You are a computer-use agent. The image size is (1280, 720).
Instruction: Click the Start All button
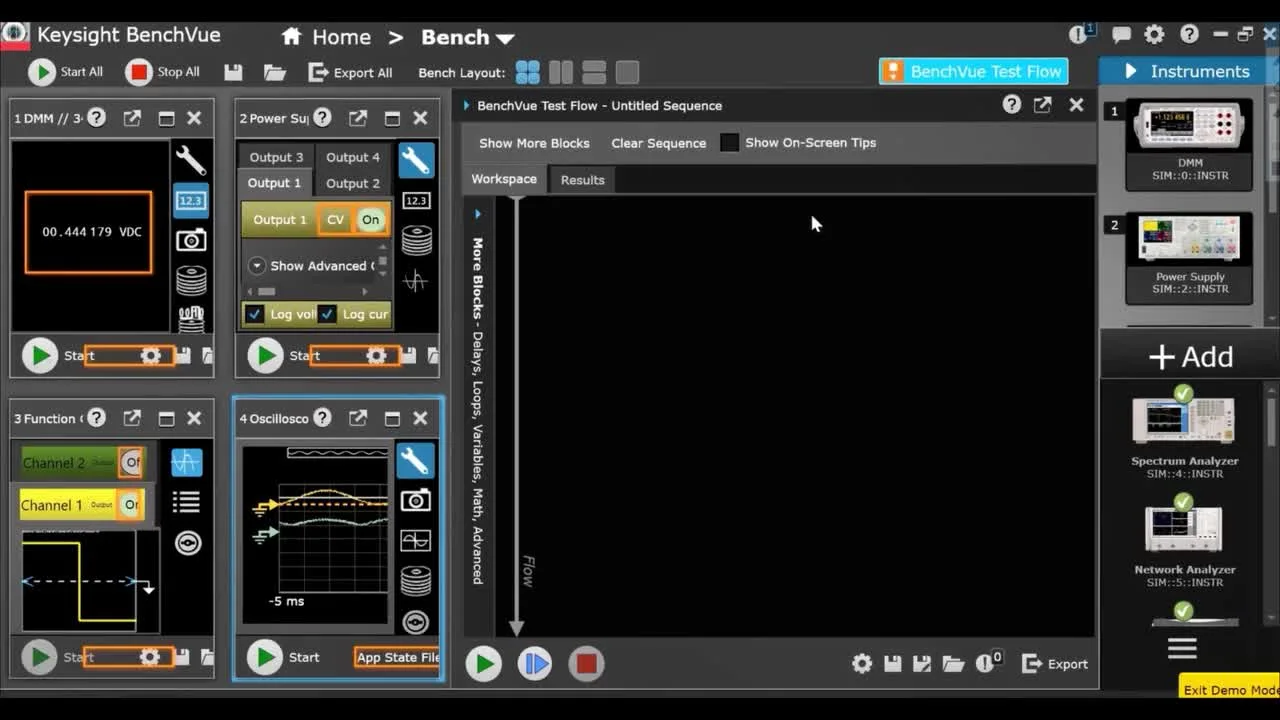[x=66, y=72]
